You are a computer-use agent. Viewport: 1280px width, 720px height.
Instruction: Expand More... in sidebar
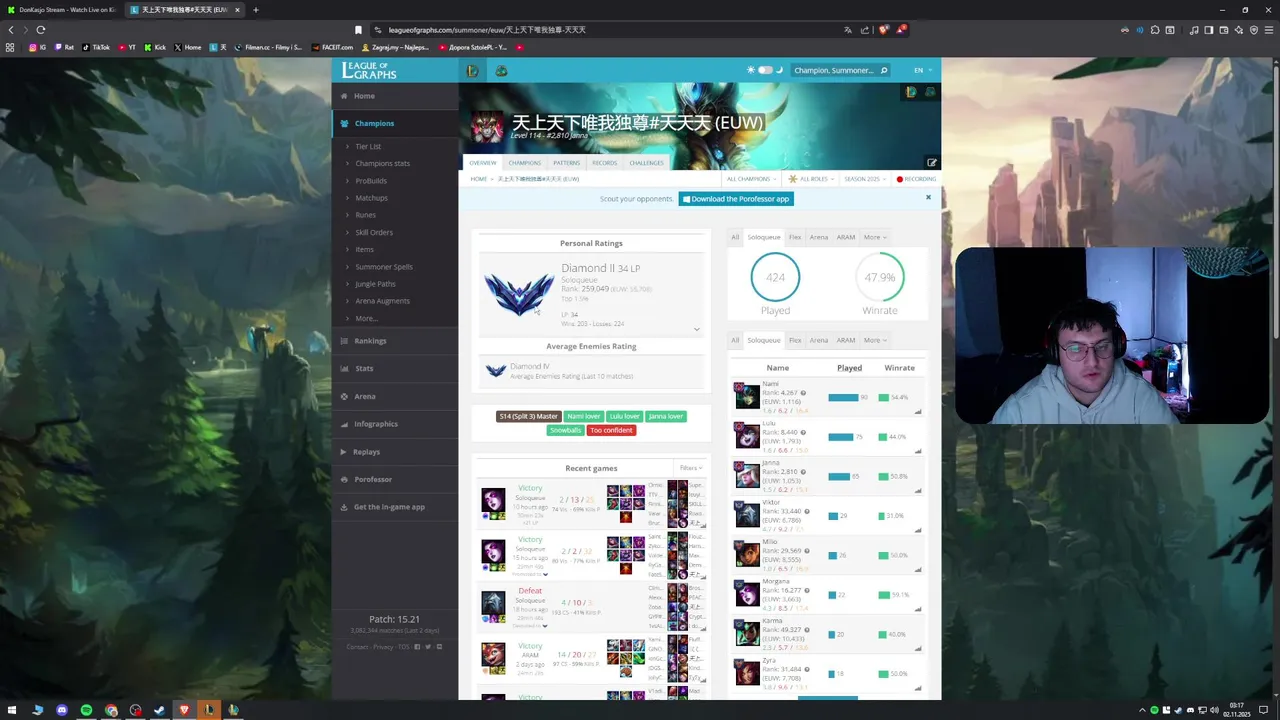click(x=366, y=318)
